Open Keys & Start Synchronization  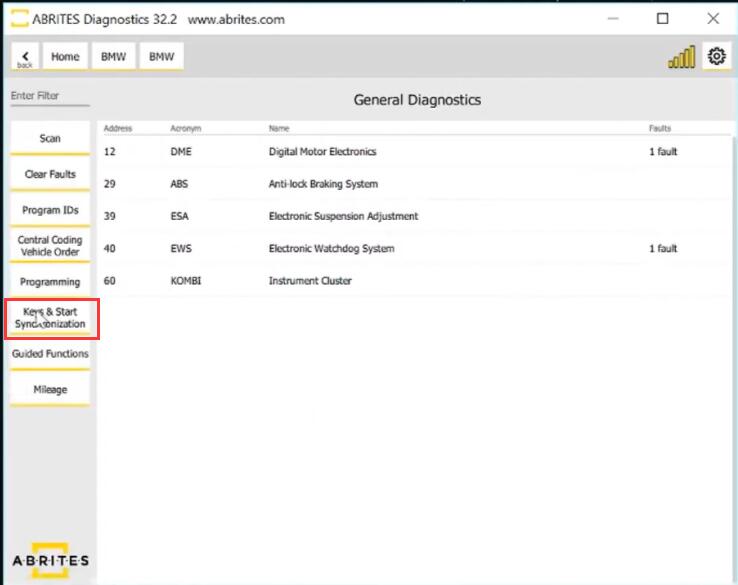[50, 318]
